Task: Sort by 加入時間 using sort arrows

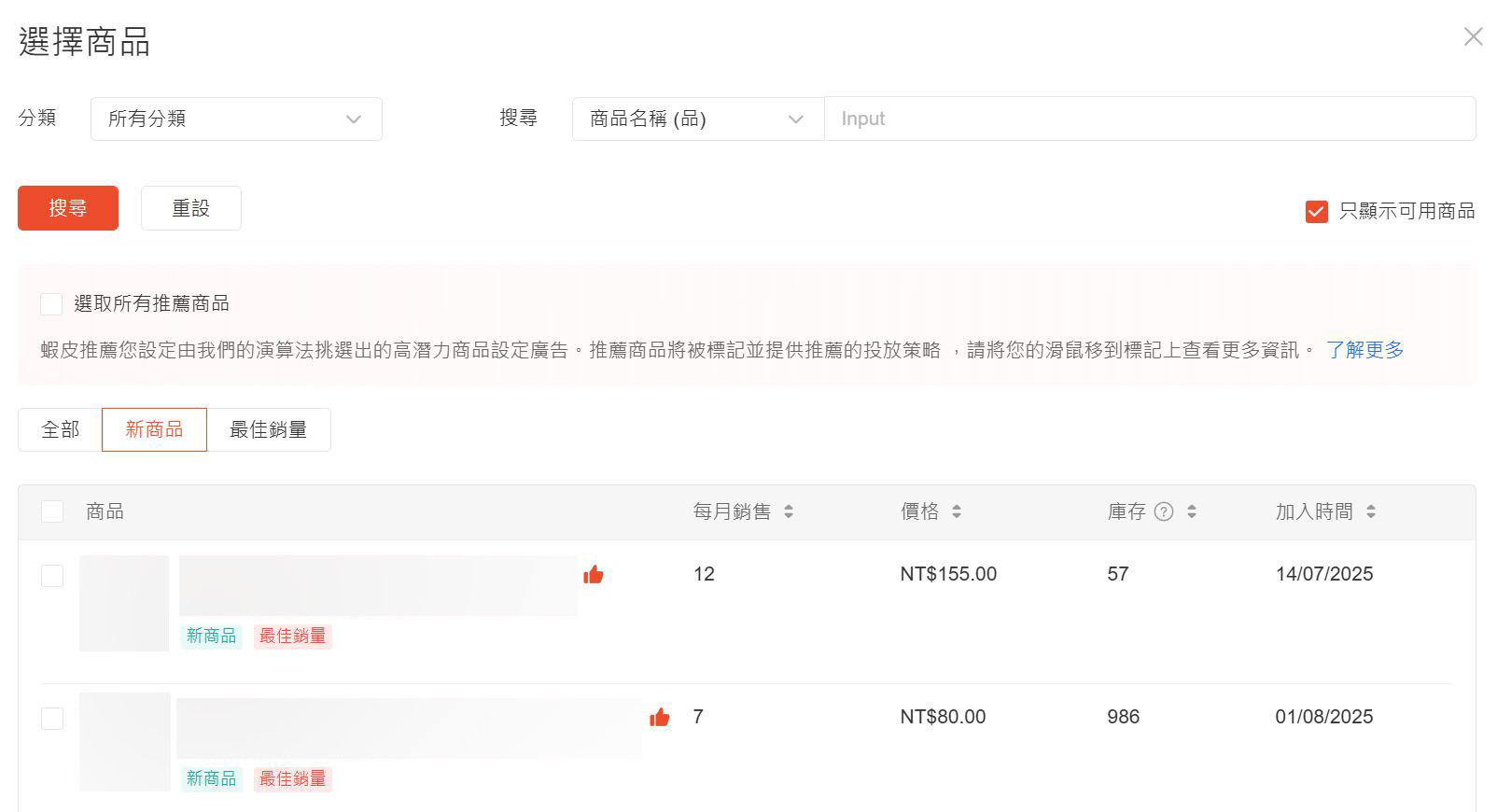Action: [1370, 511]
